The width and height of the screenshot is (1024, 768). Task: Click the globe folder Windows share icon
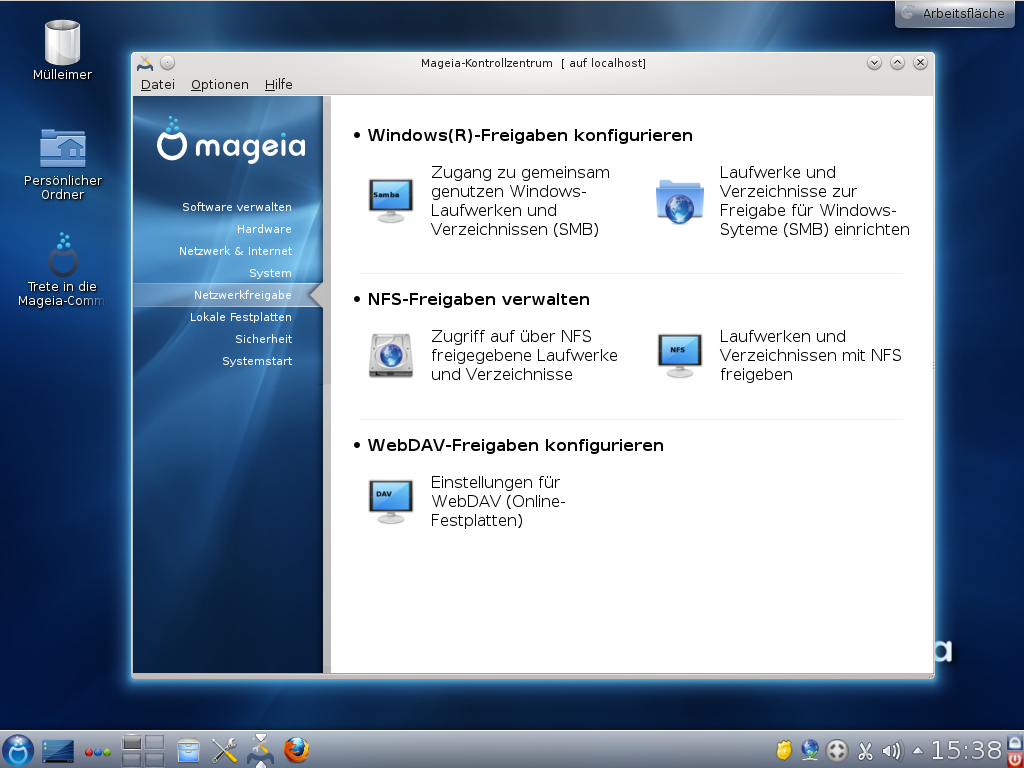tap(679, 200)
